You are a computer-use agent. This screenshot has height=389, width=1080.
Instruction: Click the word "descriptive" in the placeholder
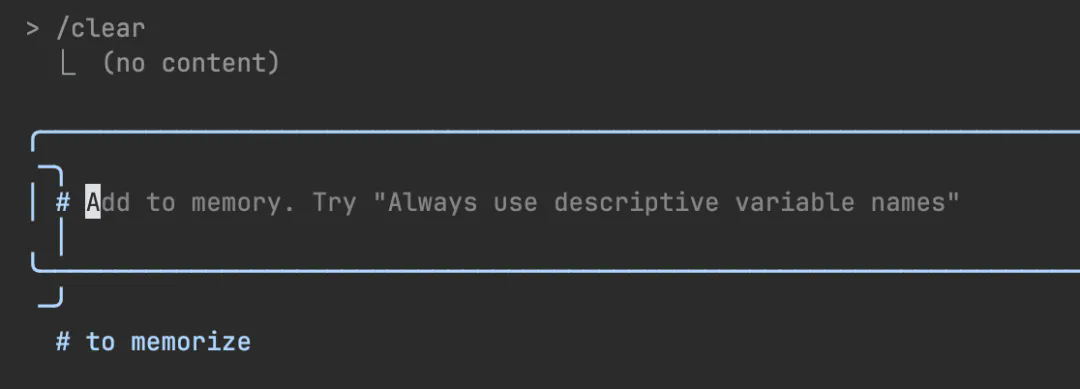[636, 203]
